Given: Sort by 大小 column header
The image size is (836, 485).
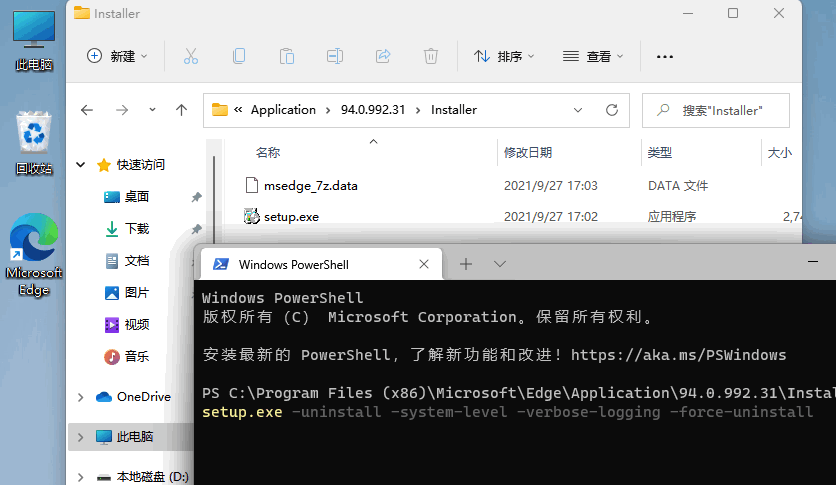Looking at the screenshot, I should pyautogui.click(x=779, y=152).
